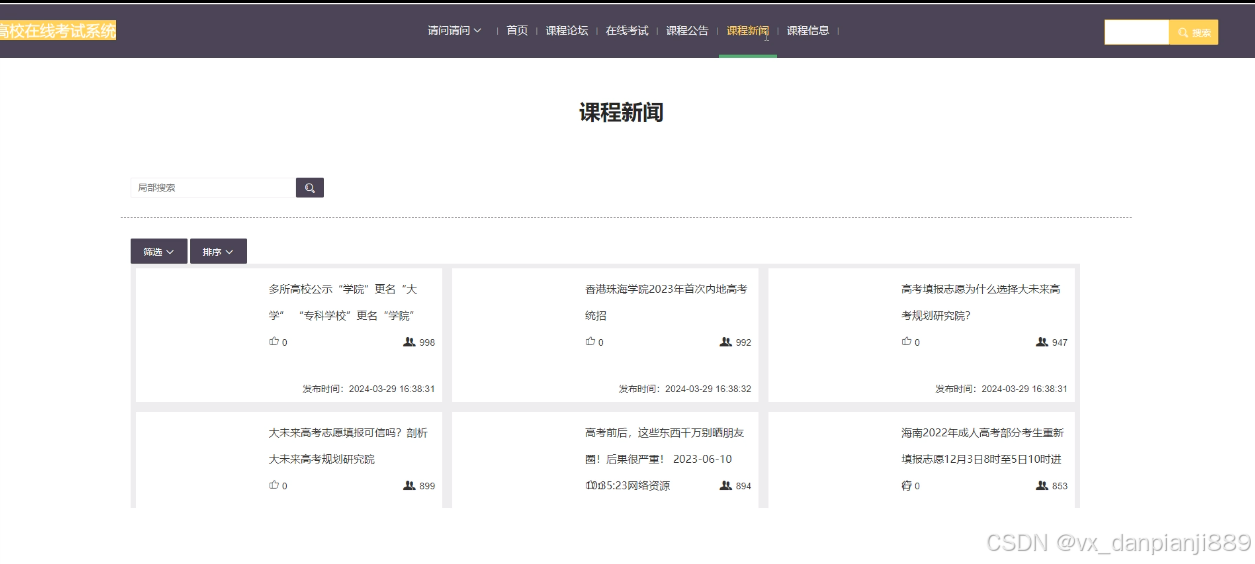Click the yellow 搜索 button
Viewport: 1255px width, 564px height.
pyautogui.click(x=1194, y=33)
